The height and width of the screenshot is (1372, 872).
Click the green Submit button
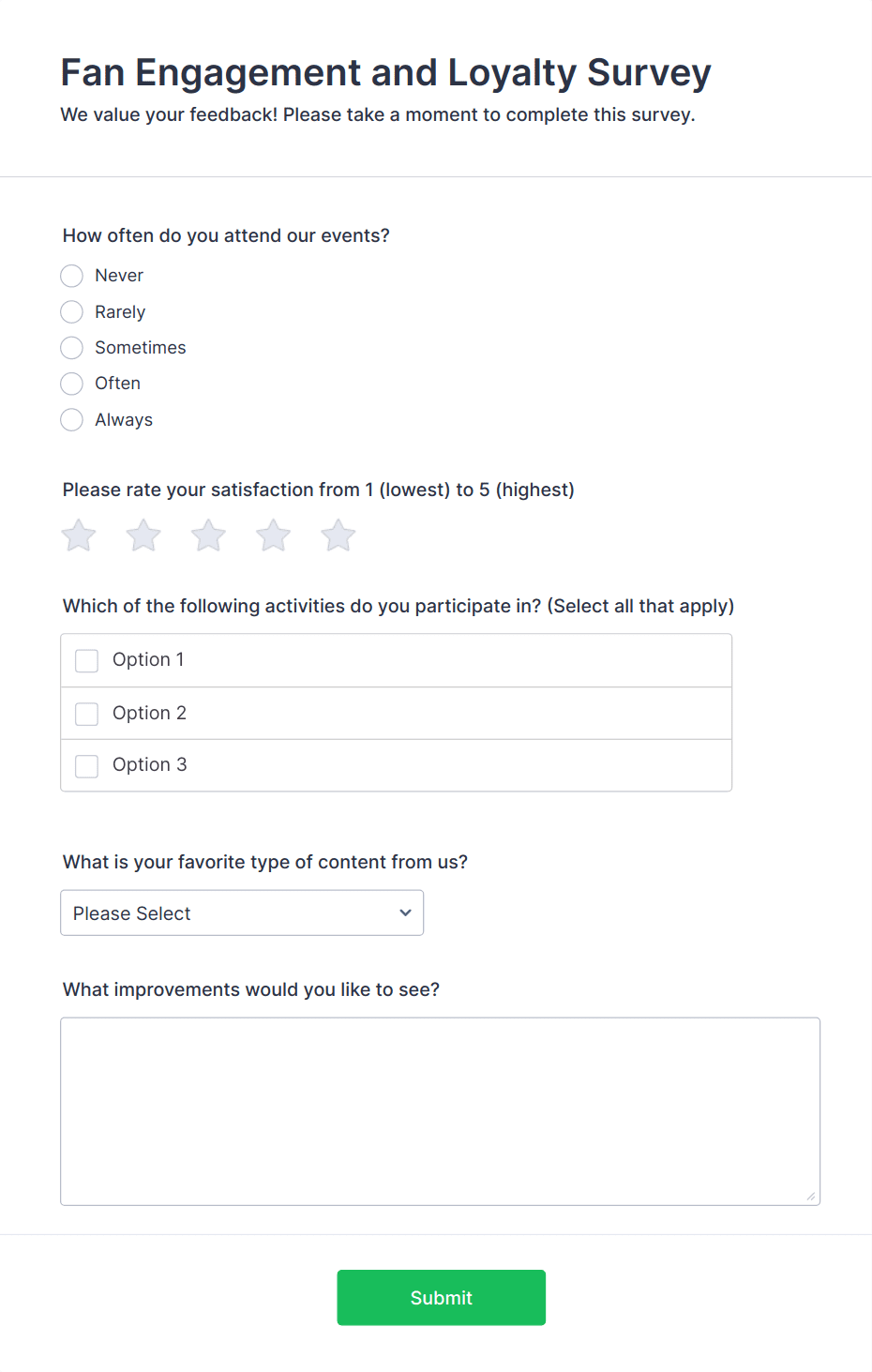(x=441, y=1297)
